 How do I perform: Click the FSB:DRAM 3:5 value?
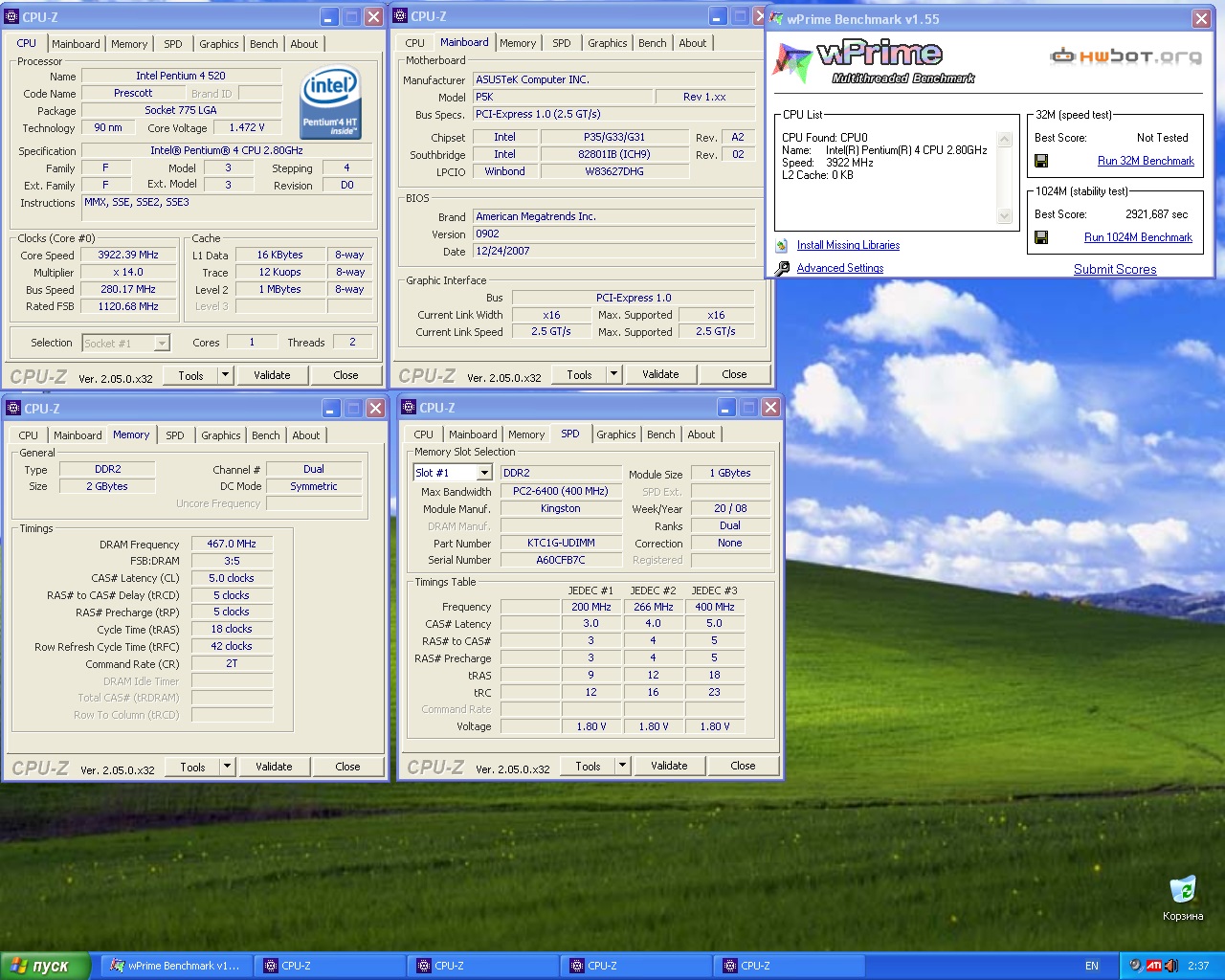(x=232, y=561)
